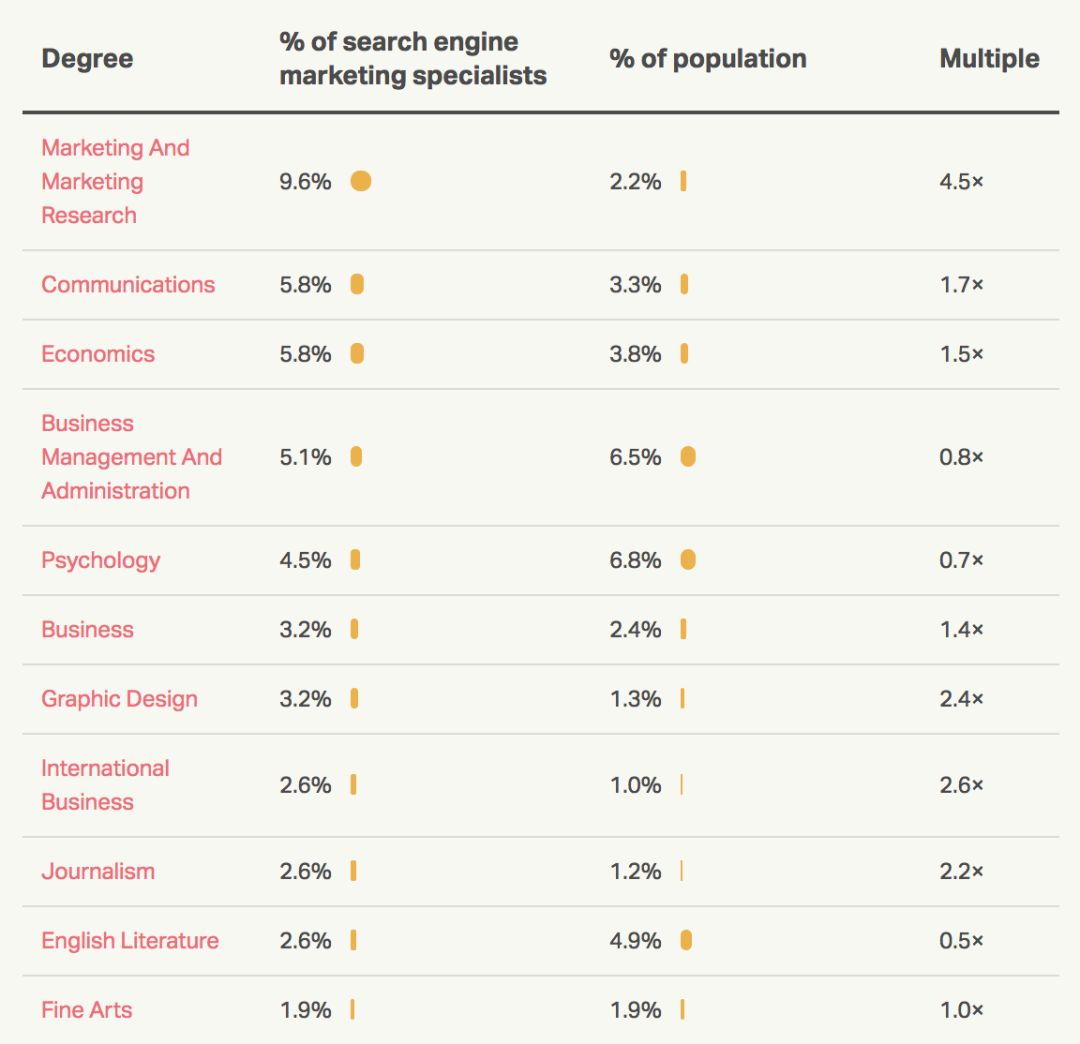The height and width of the screenshot is (1044, 1080).
Task: Click the % of population column header
Action: [708, 59]
